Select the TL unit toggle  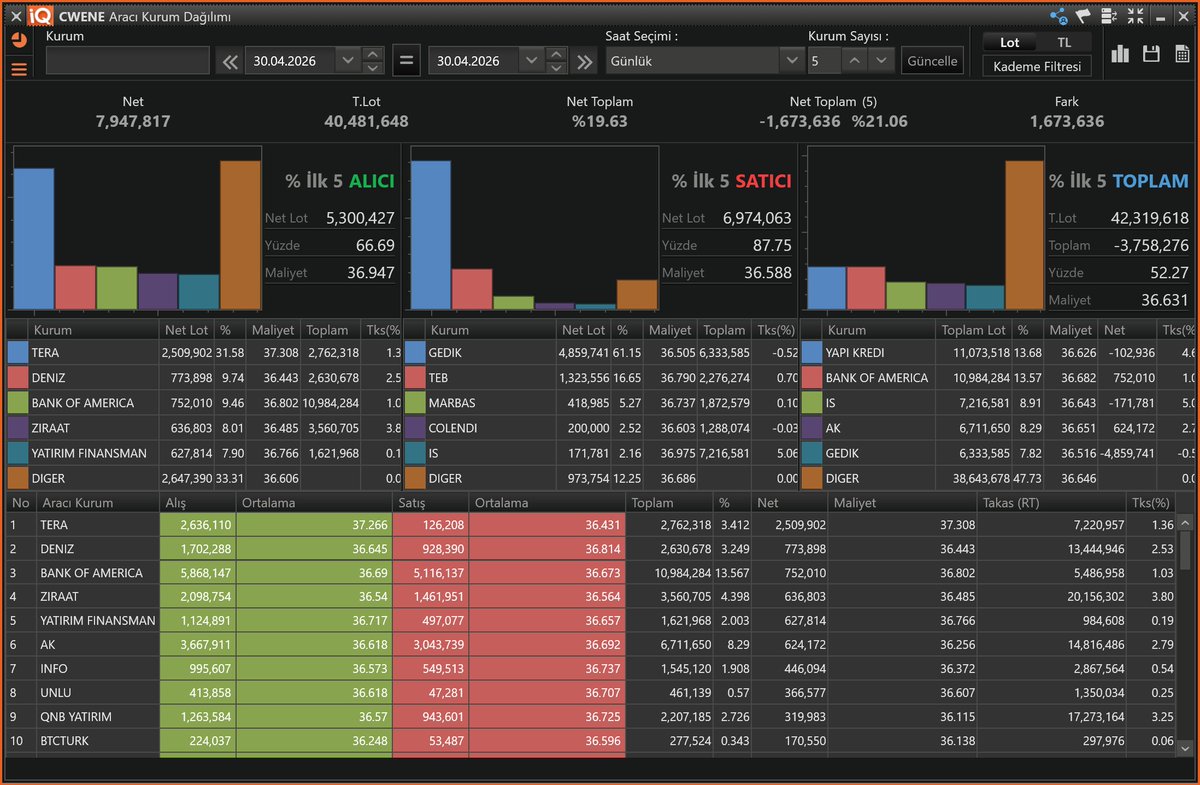click(1064, 43)
